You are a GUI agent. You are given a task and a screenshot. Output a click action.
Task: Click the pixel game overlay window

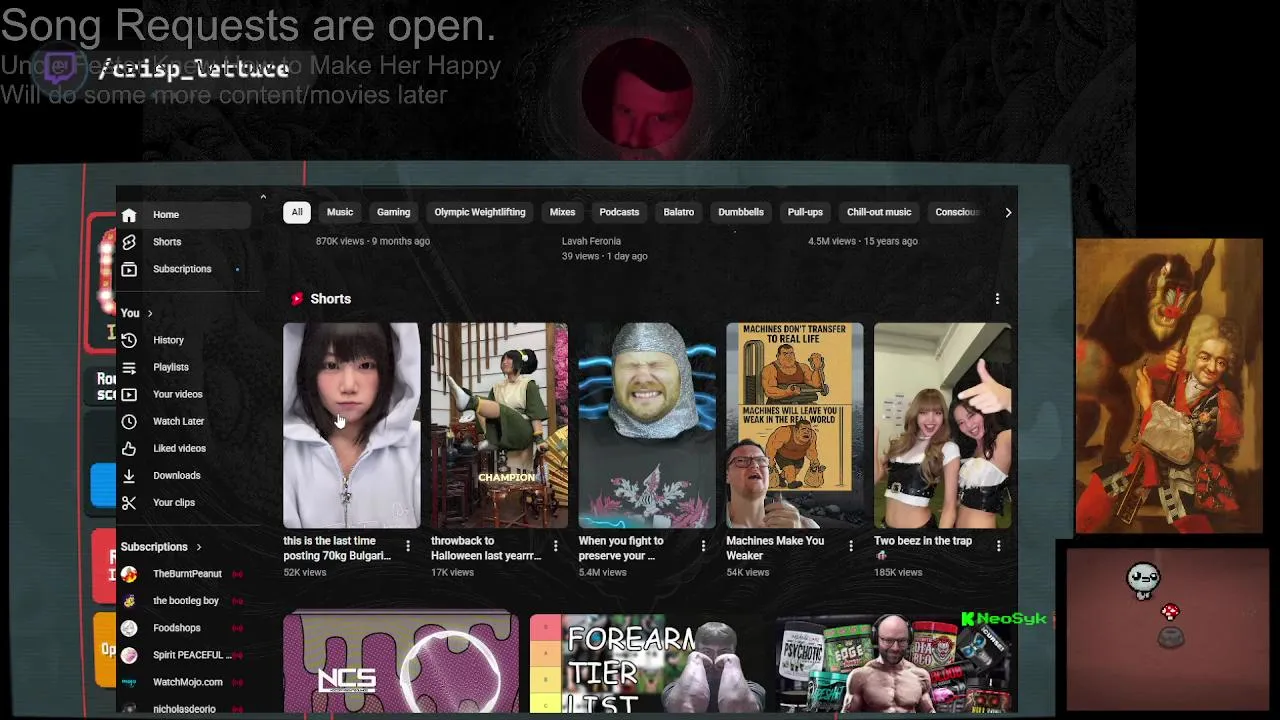(x=1166, y=628)
